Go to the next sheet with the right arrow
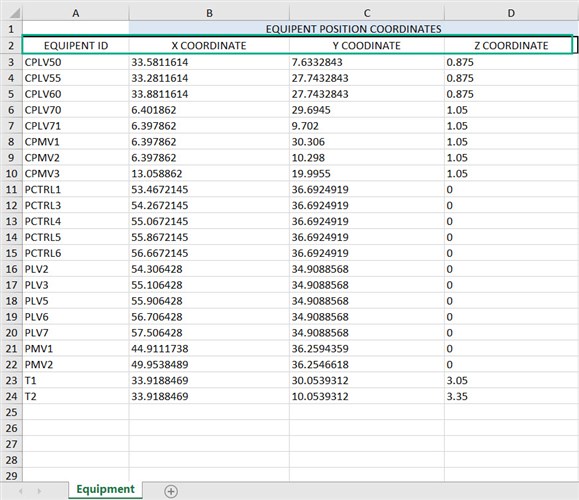The width and height of the screenshot is (579, 500). pyautogui.click(x=40, y=491)
